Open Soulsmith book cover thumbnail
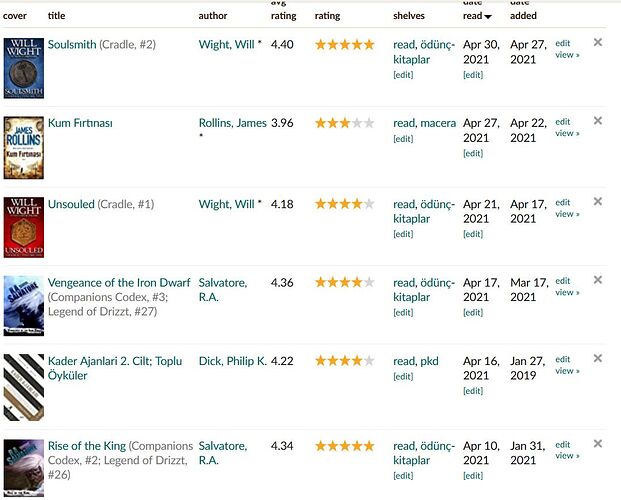 pyautogui.click(x=23, y=67)
